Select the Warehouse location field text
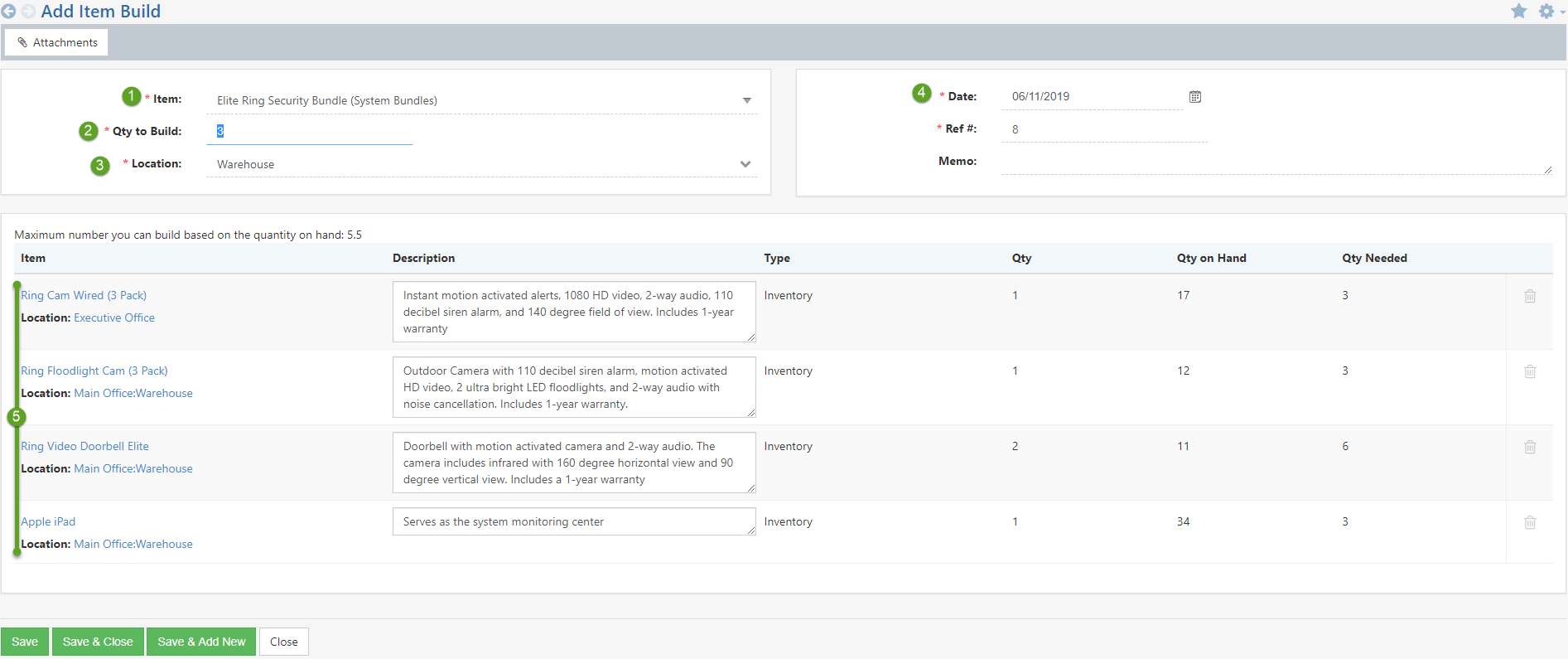The height and width of the screenshot is (659, 1568). (245, 164)
